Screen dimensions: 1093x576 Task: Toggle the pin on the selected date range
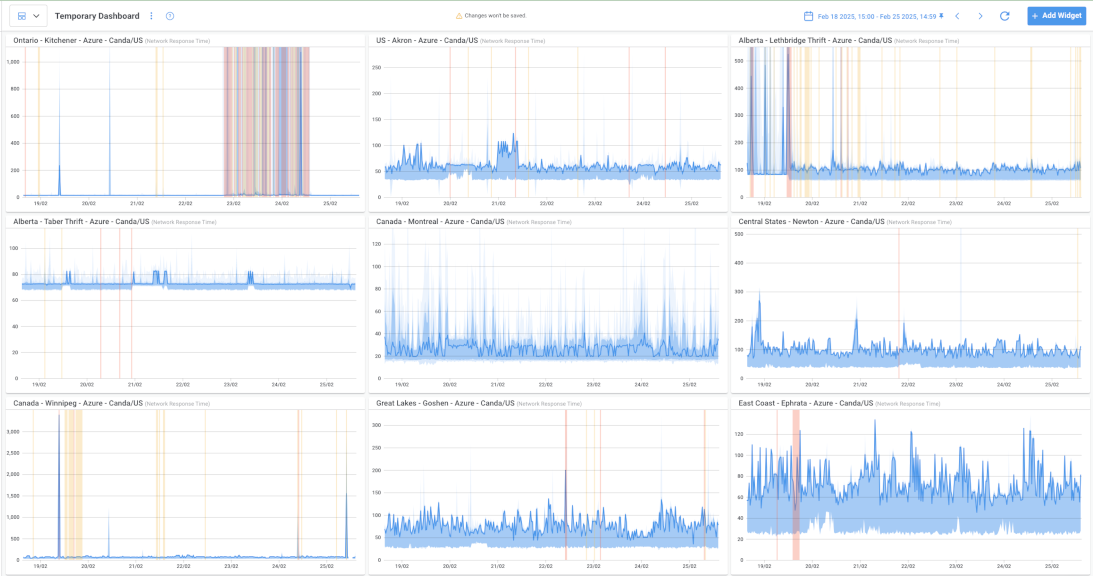click(x=941, y=16)
